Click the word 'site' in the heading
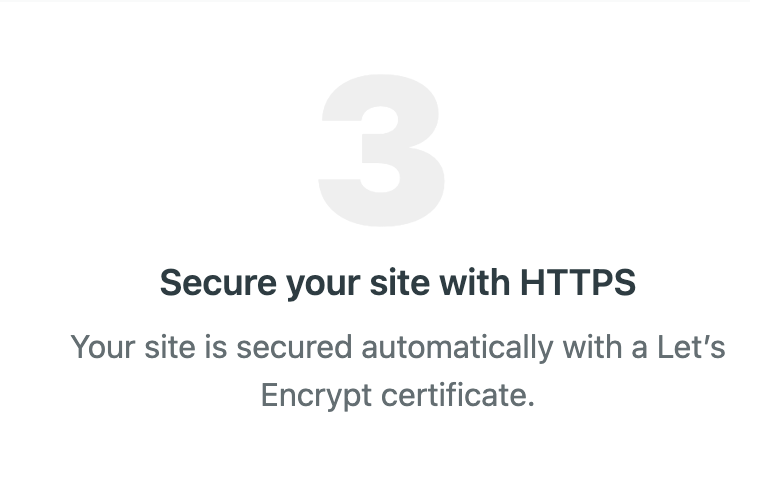This screenshot has height=488, width=772. pyautogui.click(x=400, y=283)
